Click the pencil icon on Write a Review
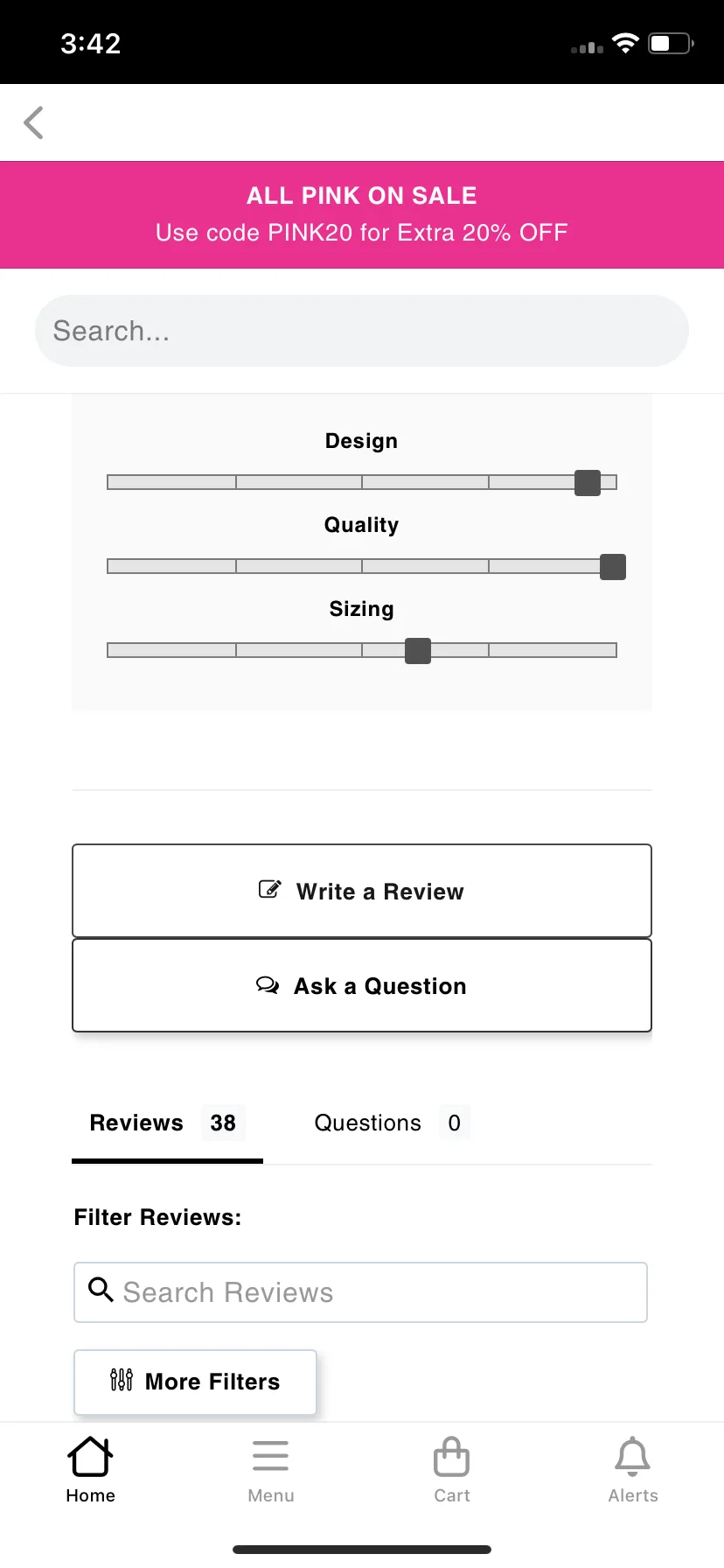 tap(270, 890)
